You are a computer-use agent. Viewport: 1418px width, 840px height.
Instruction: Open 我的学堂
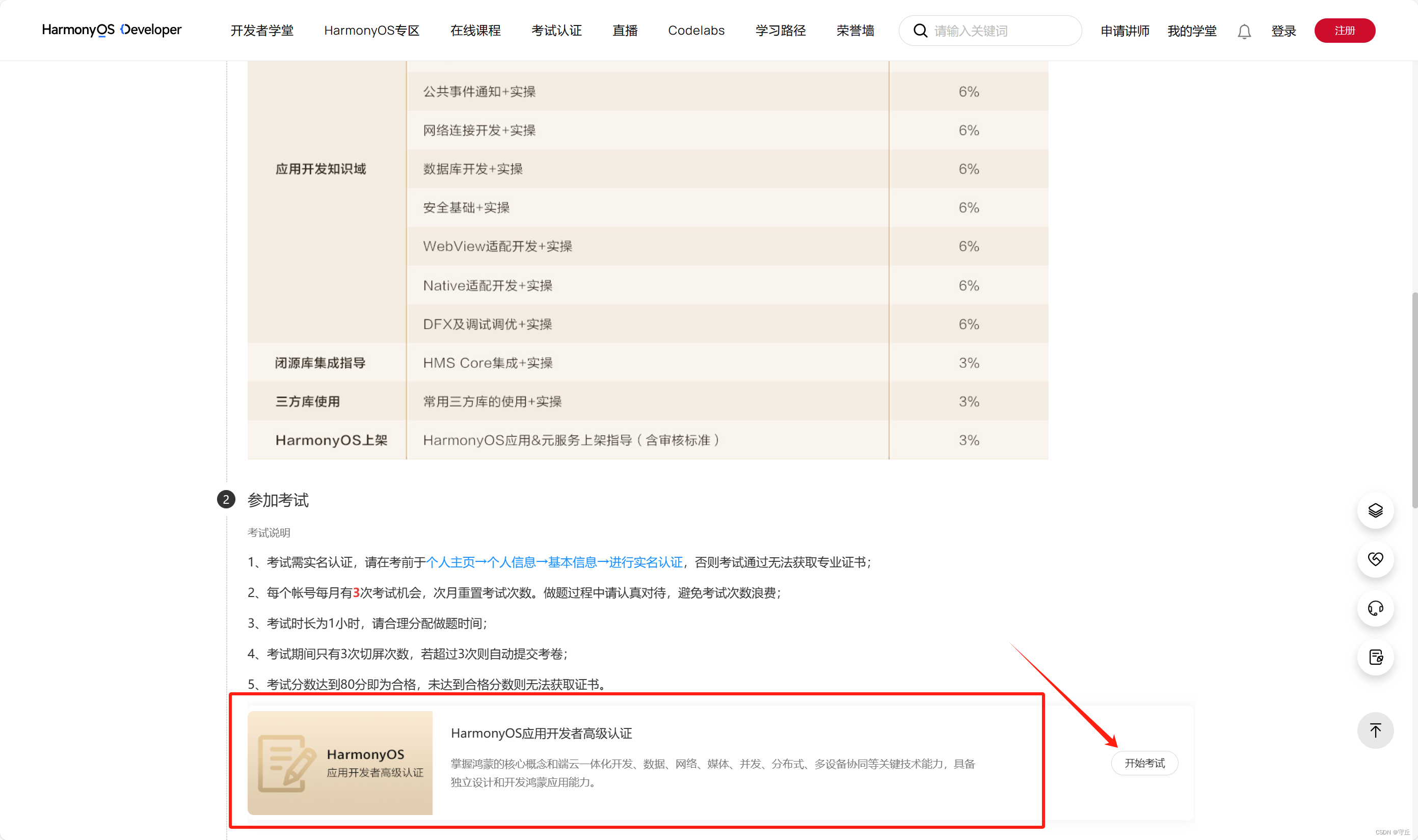(1192, 31)
